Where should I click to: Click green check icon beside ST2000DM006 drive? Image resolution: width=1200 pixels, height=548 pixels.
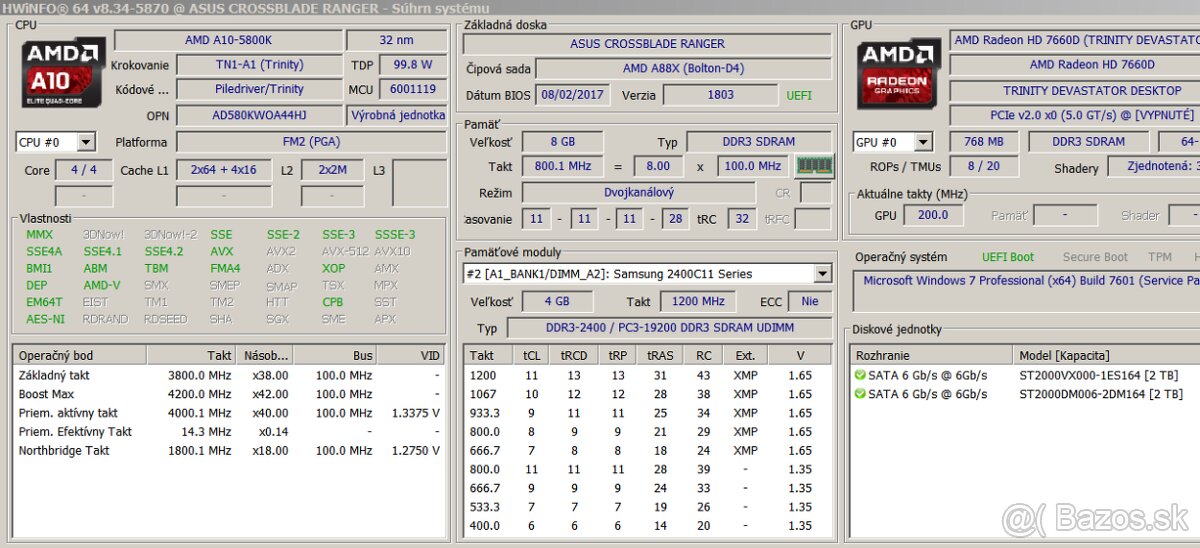(860, 394)
